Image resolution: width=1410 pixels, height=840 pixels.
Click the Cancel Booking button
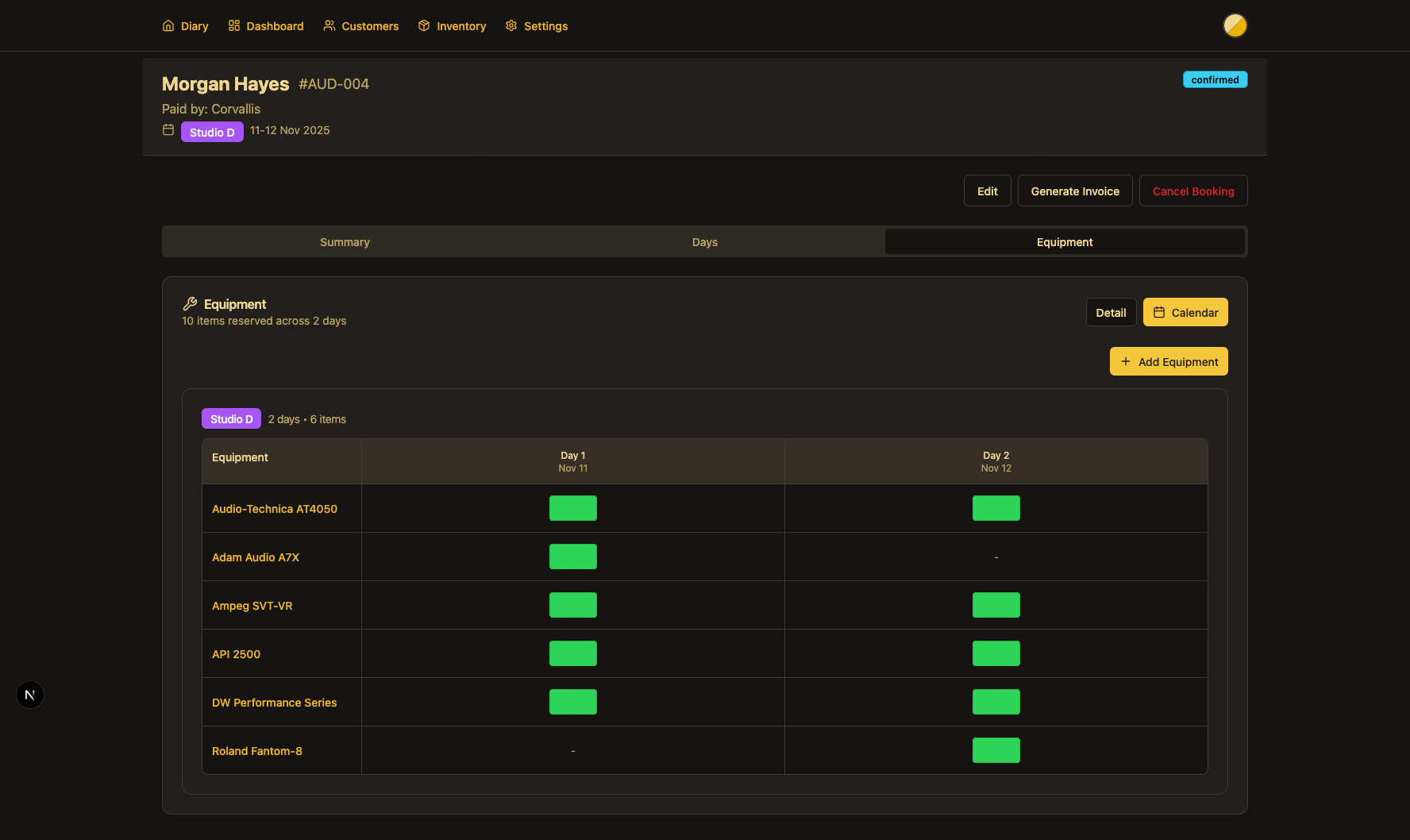point(1192,191)
